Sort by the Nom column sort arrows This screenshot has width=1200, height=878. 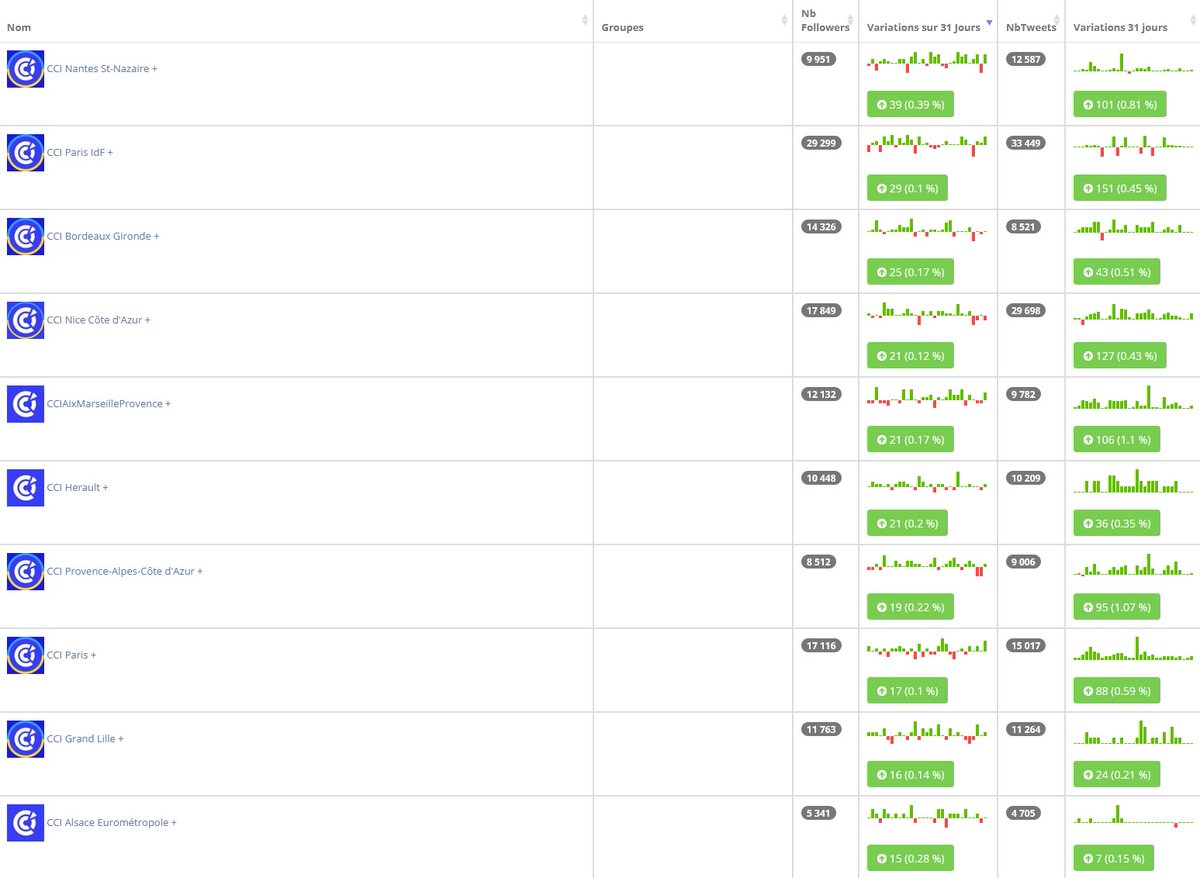click(585, 20)
